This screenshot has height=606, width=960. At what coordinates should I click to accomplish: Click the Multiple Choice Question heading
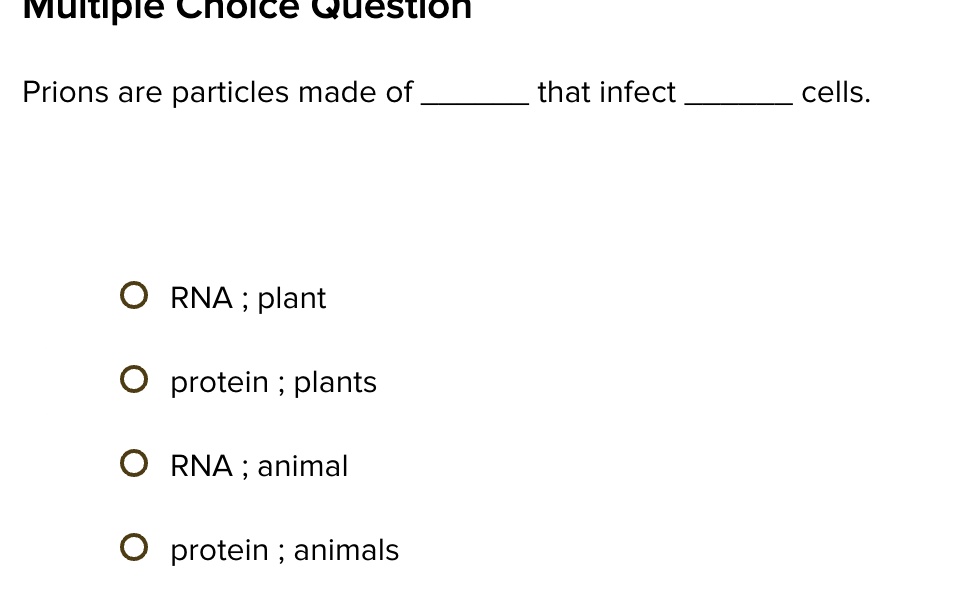tap(247, 10)
